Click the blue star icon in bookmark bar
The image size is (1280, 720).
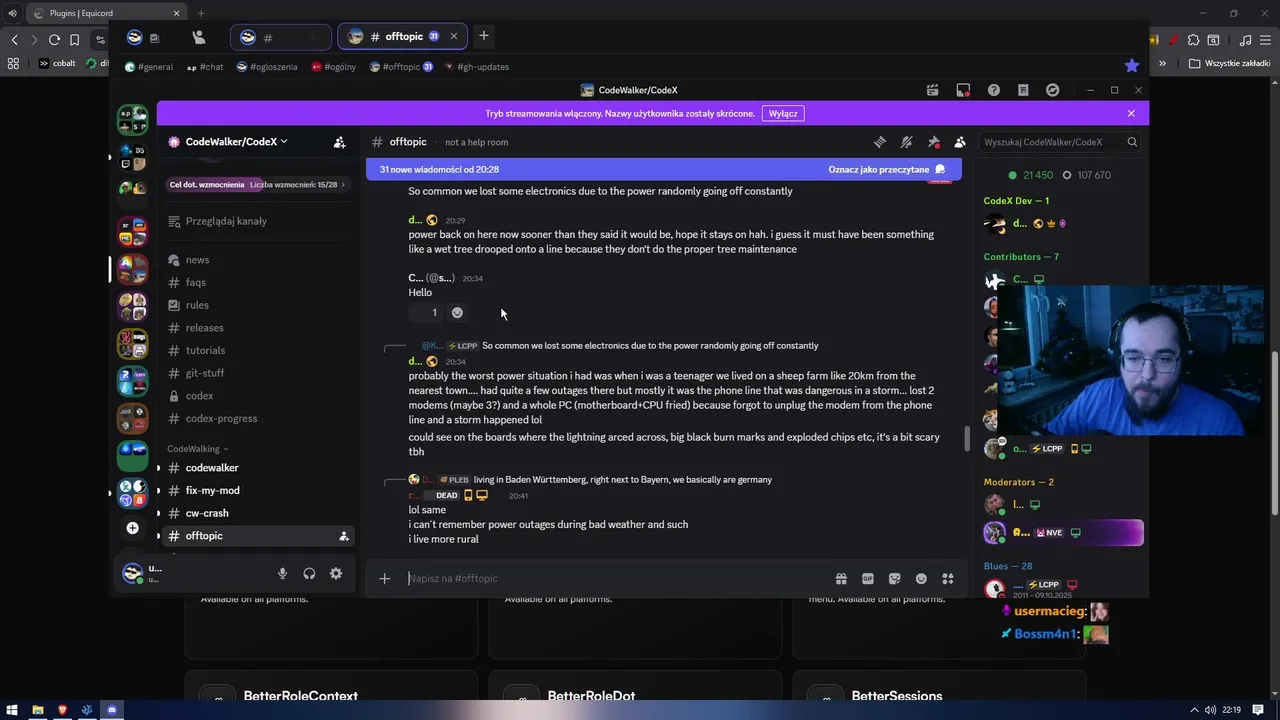click(1131, 65)
